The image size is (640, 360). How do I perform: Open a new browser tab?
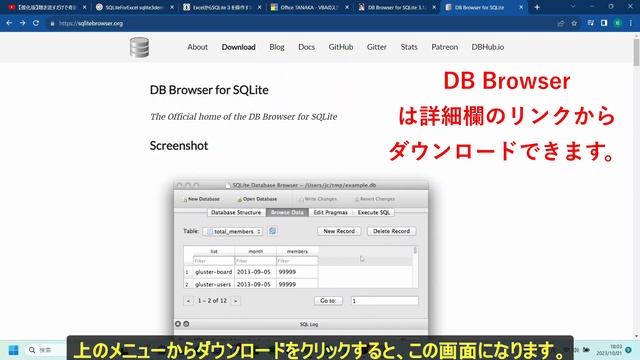(537, 7)
